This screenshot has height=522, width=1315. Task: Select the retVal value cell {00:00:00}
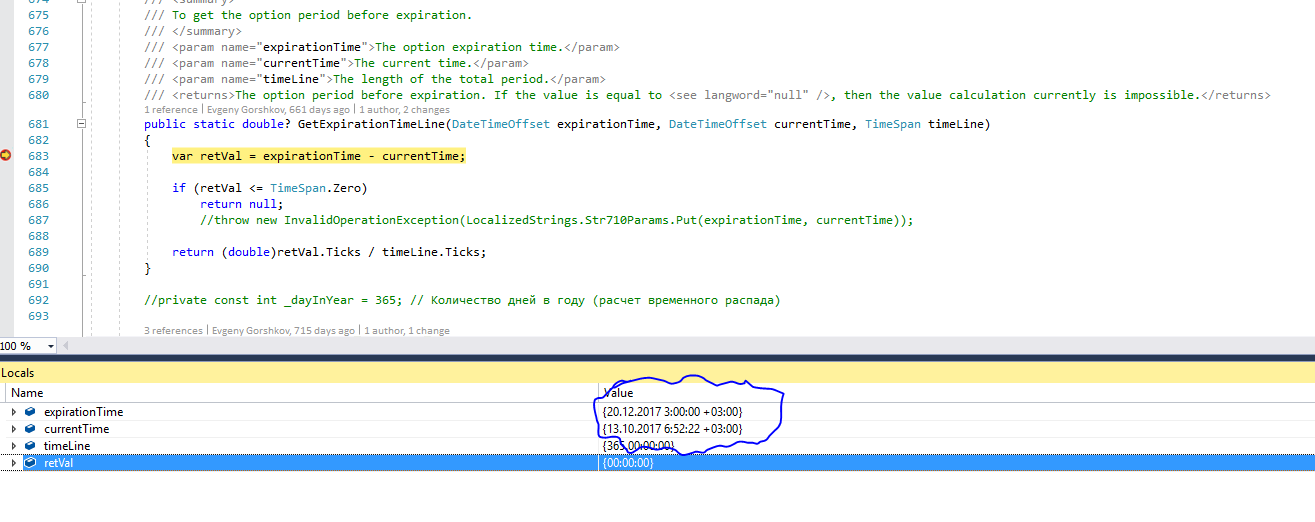coord(628,463)
